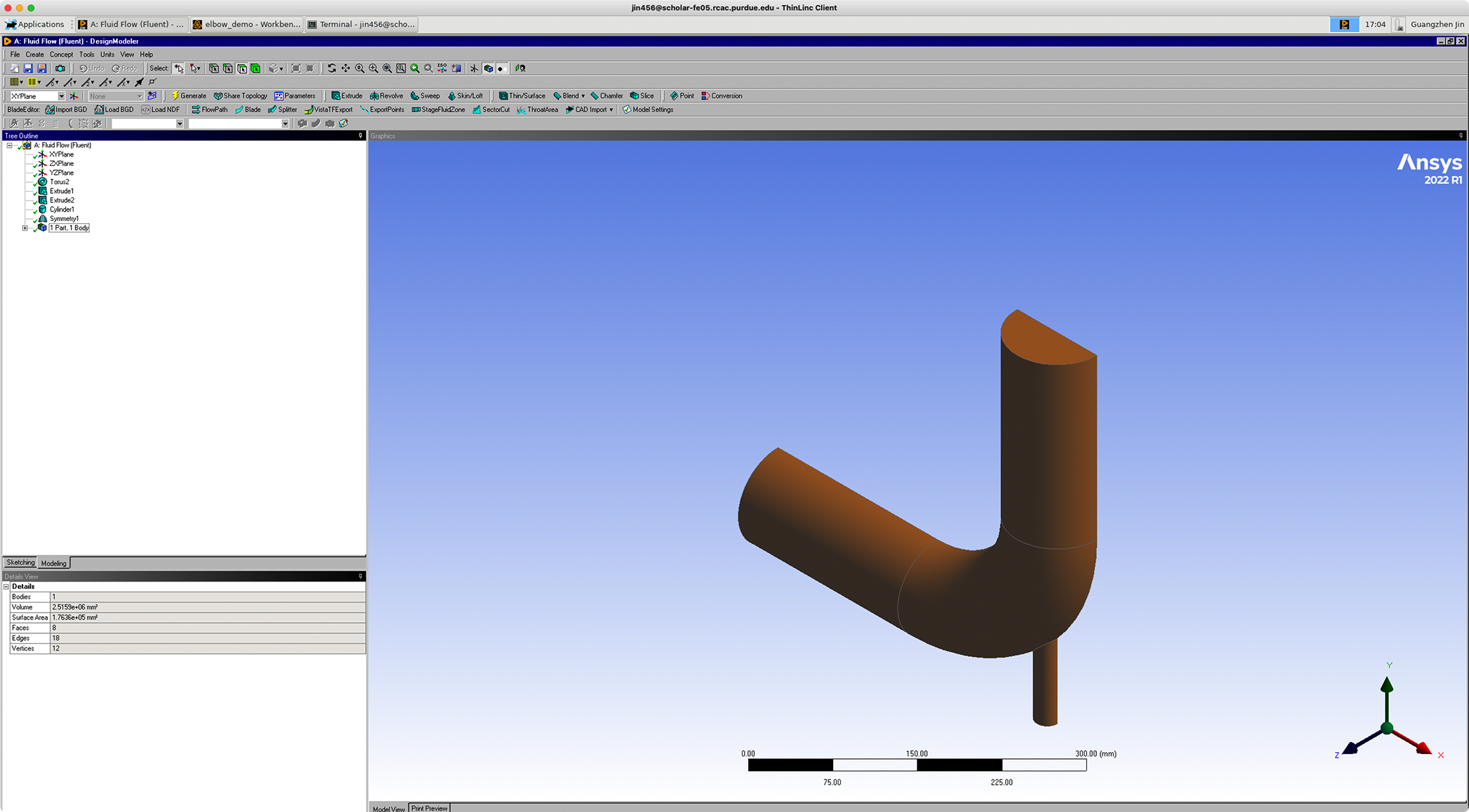Viewport: 1469px width, 812px height.
Task: Click the Splitter tool
Action: [282, 109]
